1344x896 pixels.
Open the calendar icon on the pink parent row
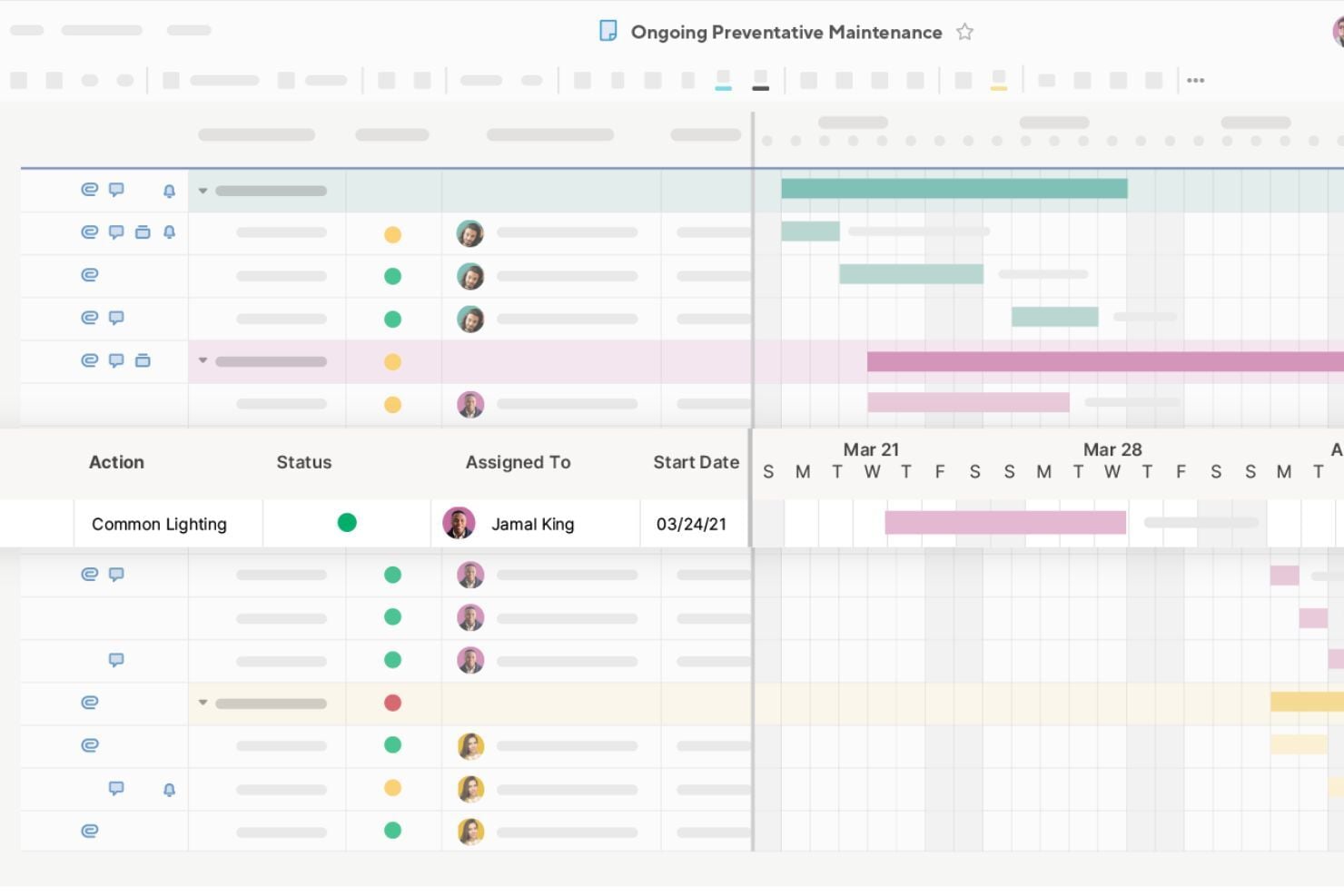coord(143,360)
